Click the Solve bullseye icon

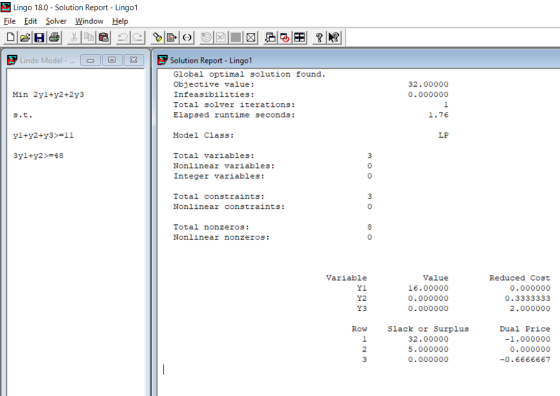(x=206, y=37)
